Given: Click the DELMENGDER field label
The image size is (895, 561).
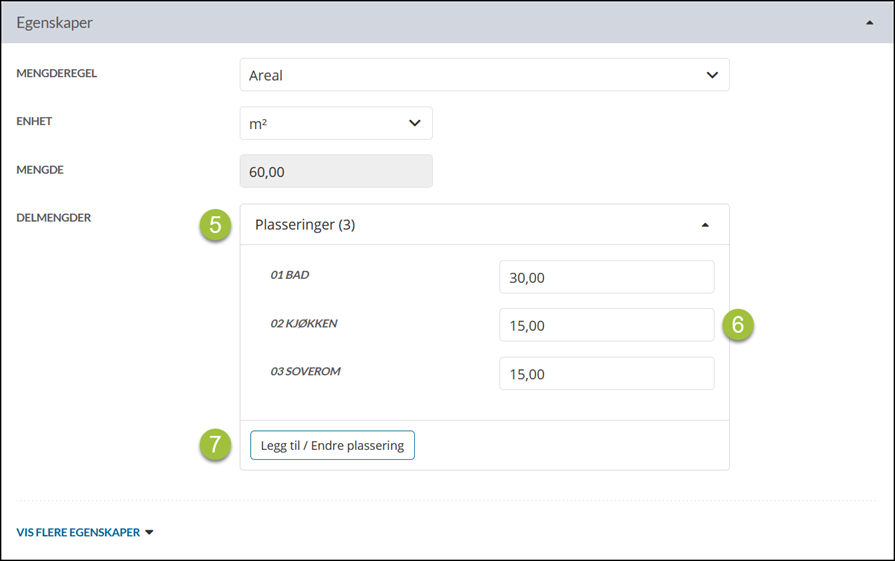Looking at the screenshot, I should point(54,217).
